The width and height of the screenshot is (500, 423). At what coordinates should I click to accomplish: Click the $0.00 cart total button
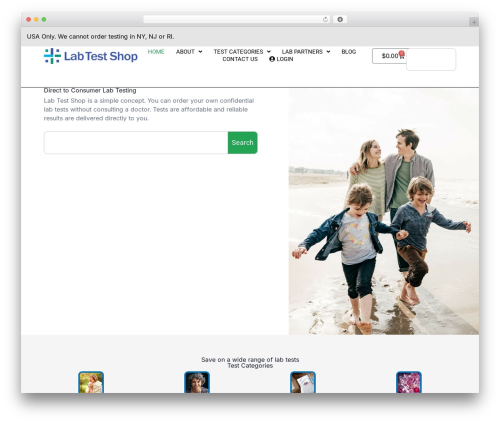point(390,56)
